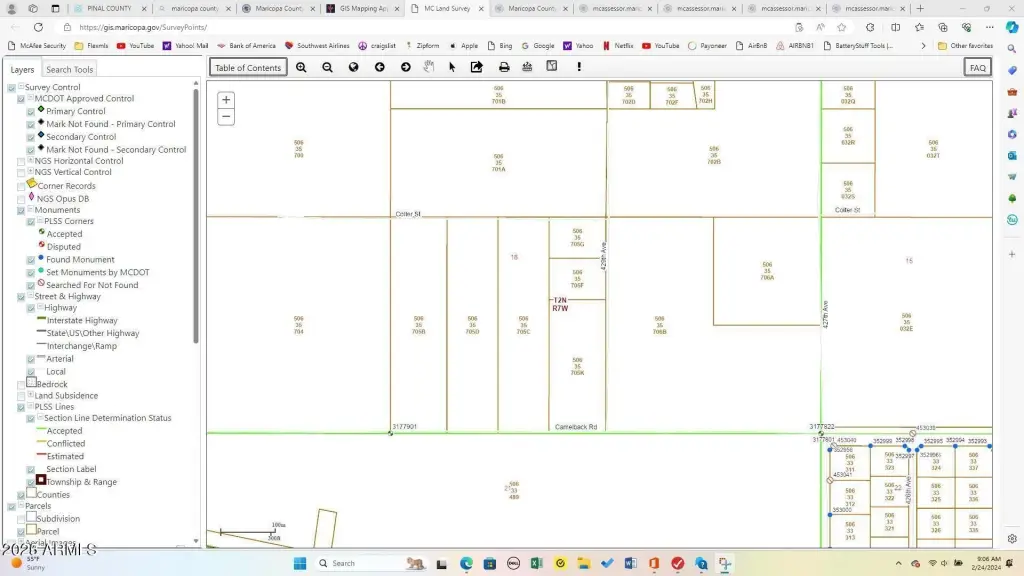Toggle the Subdivision layer checkbox
Image resolution: width=1024 pixels, height=576 pixels.
point(21,519)
